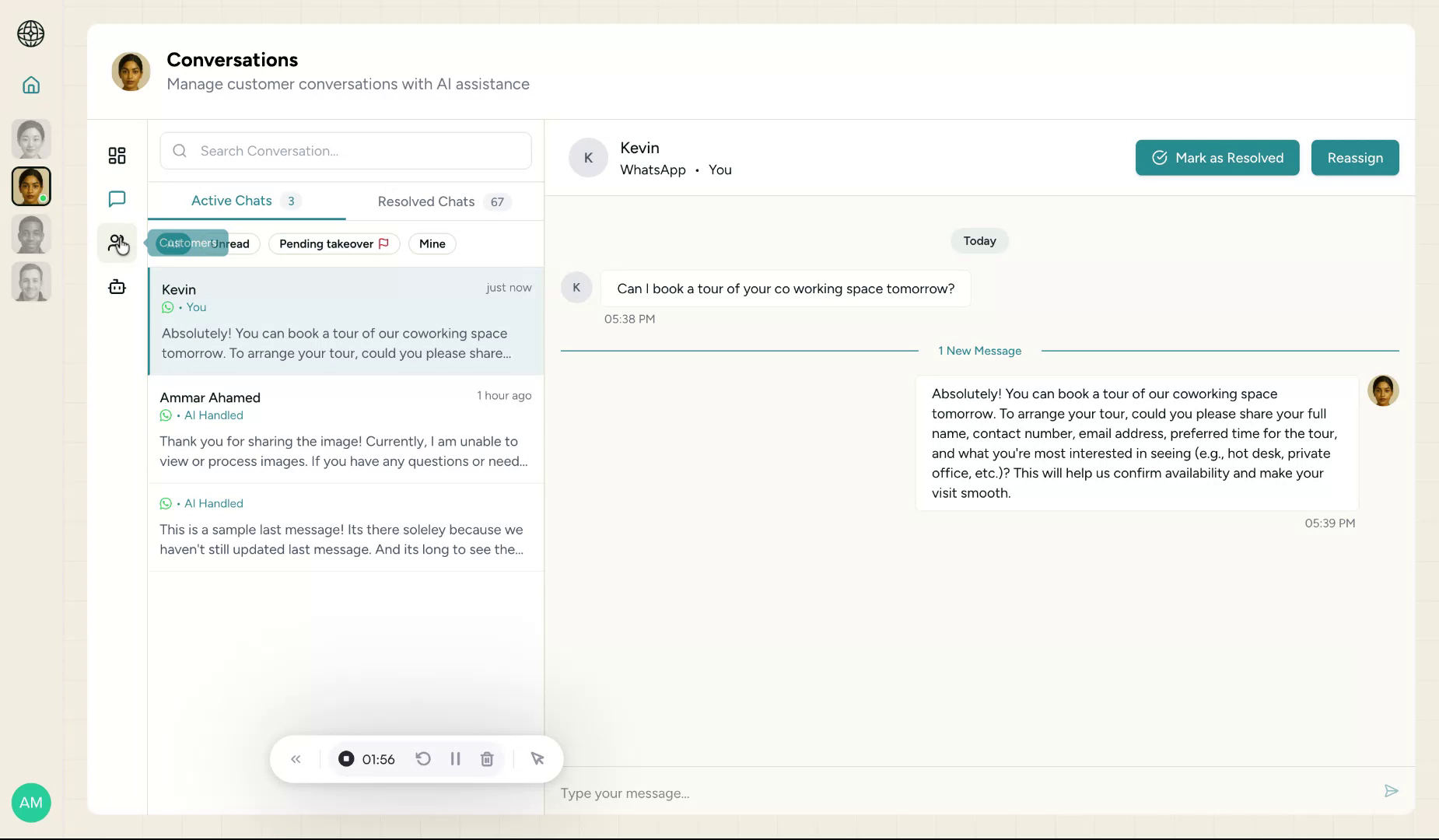The height and width of the screenshot is (840, 1439).
Task: Toggle the Mine filter chip
Action: coord(432,243)
